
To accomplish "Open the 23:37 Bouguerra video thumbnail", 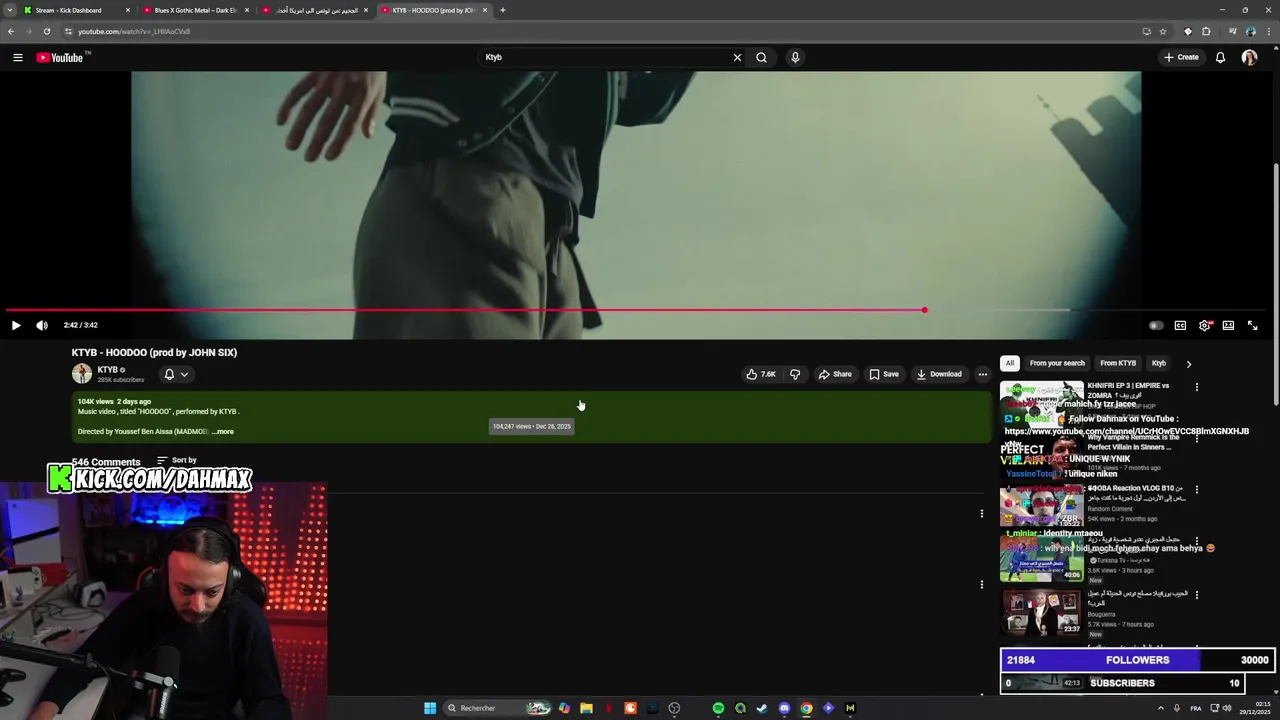I will click(x=1041, y=611).
